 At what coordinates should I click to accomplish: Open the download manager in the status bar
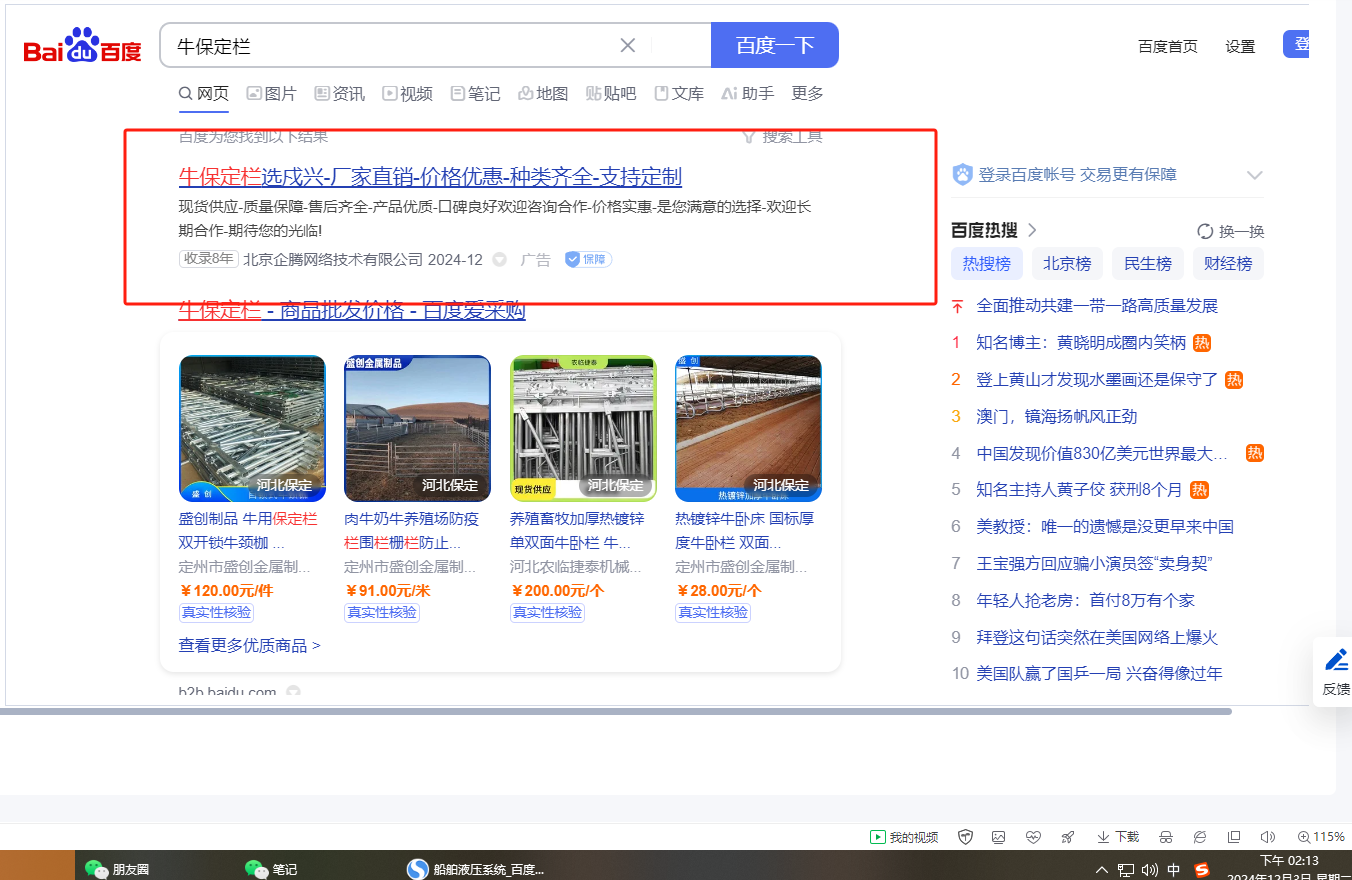[x=1117, y=837]
